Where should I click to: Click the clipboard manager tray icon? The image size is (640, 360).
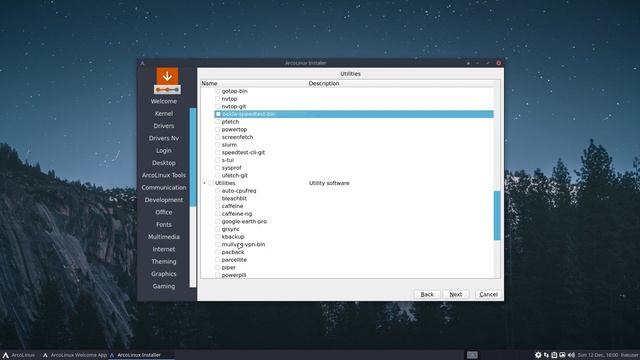554,355
